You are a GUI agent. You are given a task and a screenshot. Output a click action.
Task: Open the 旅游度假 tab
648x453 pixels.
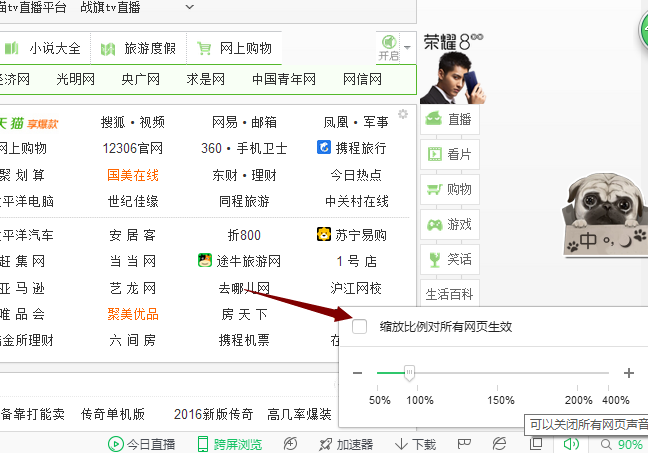[x=138, y=48]
